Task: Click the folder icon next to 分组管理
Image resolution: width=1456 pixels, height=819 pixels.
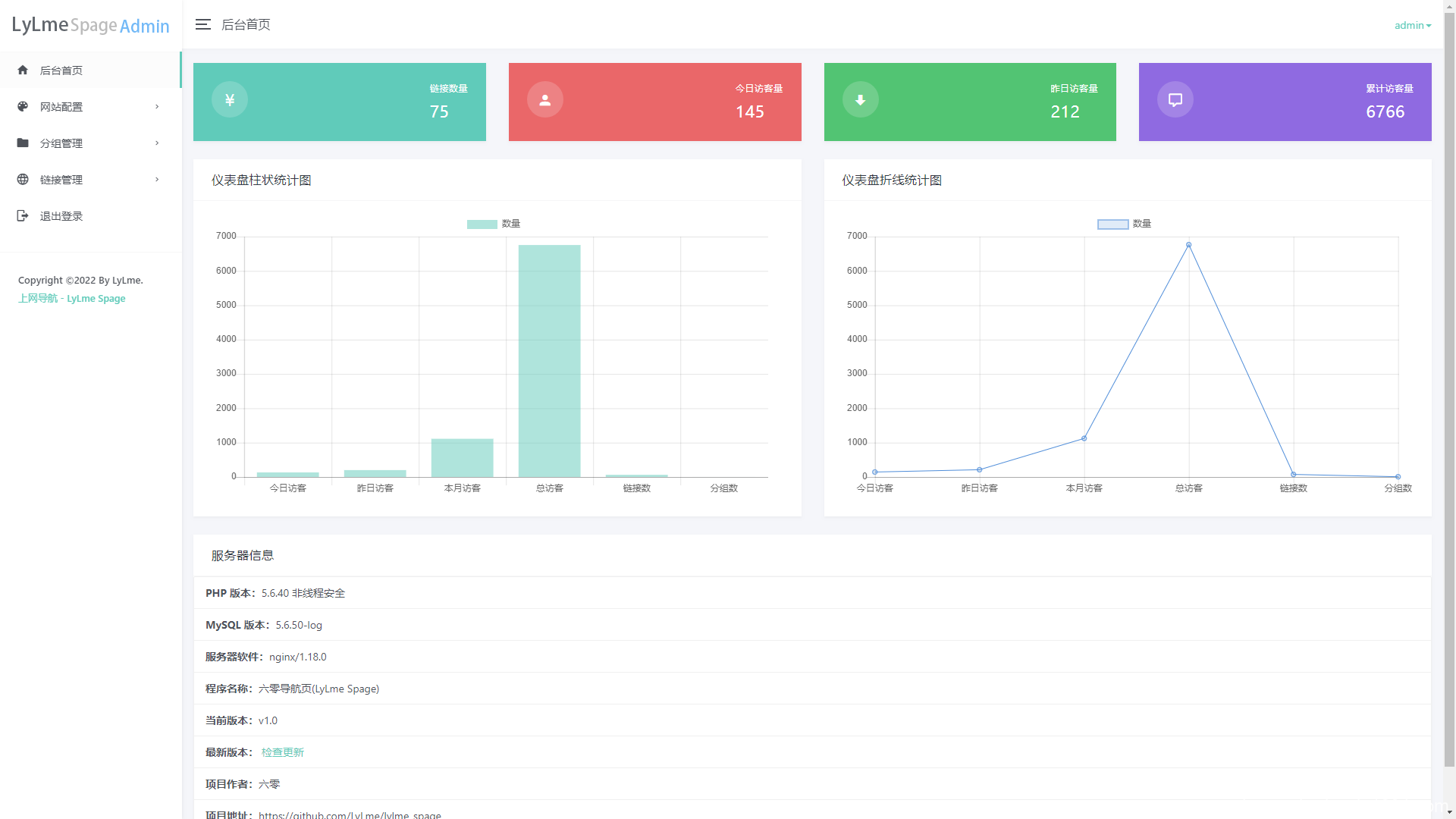Action: (23, 143)
